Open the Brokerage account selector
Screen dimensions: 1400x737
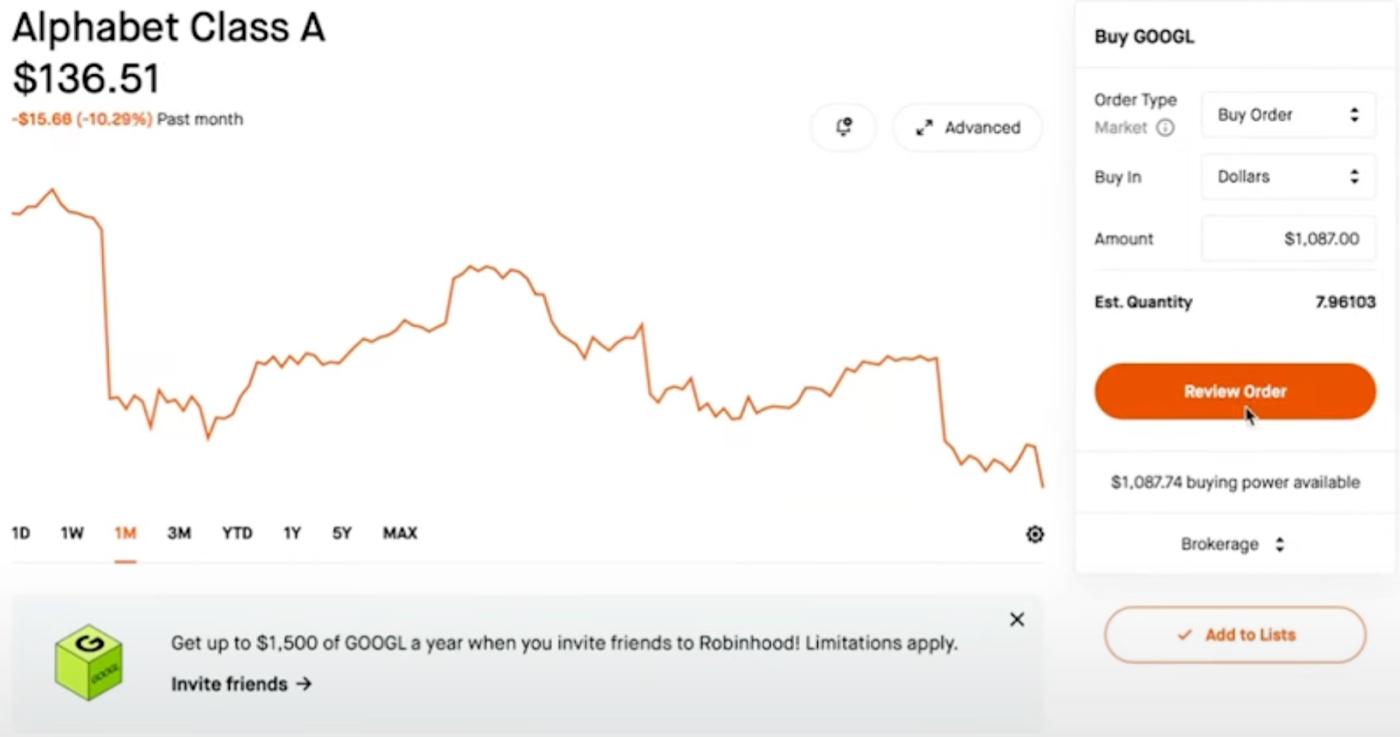pyautogui.click(x=1232, y=545)
